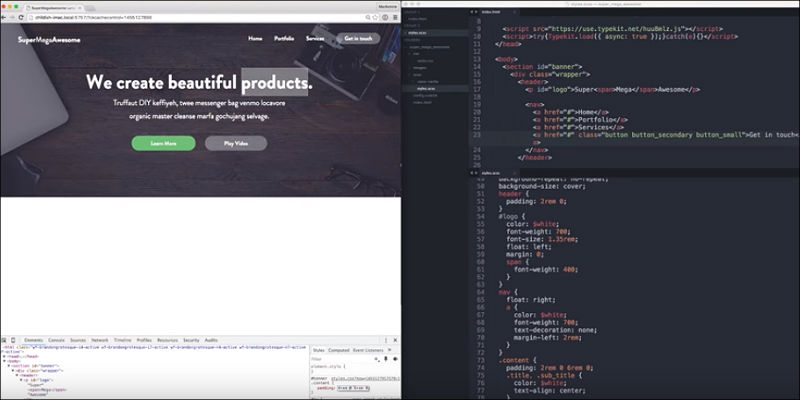Click the highlighted word products in headline
Viewport: 800px width, 400px height.
pos(274,82)
